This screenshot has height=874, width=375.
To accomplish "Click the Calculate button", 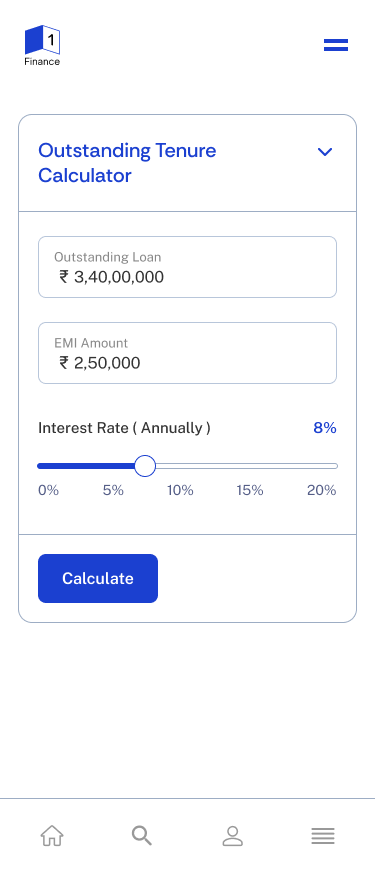I will 98,579.
